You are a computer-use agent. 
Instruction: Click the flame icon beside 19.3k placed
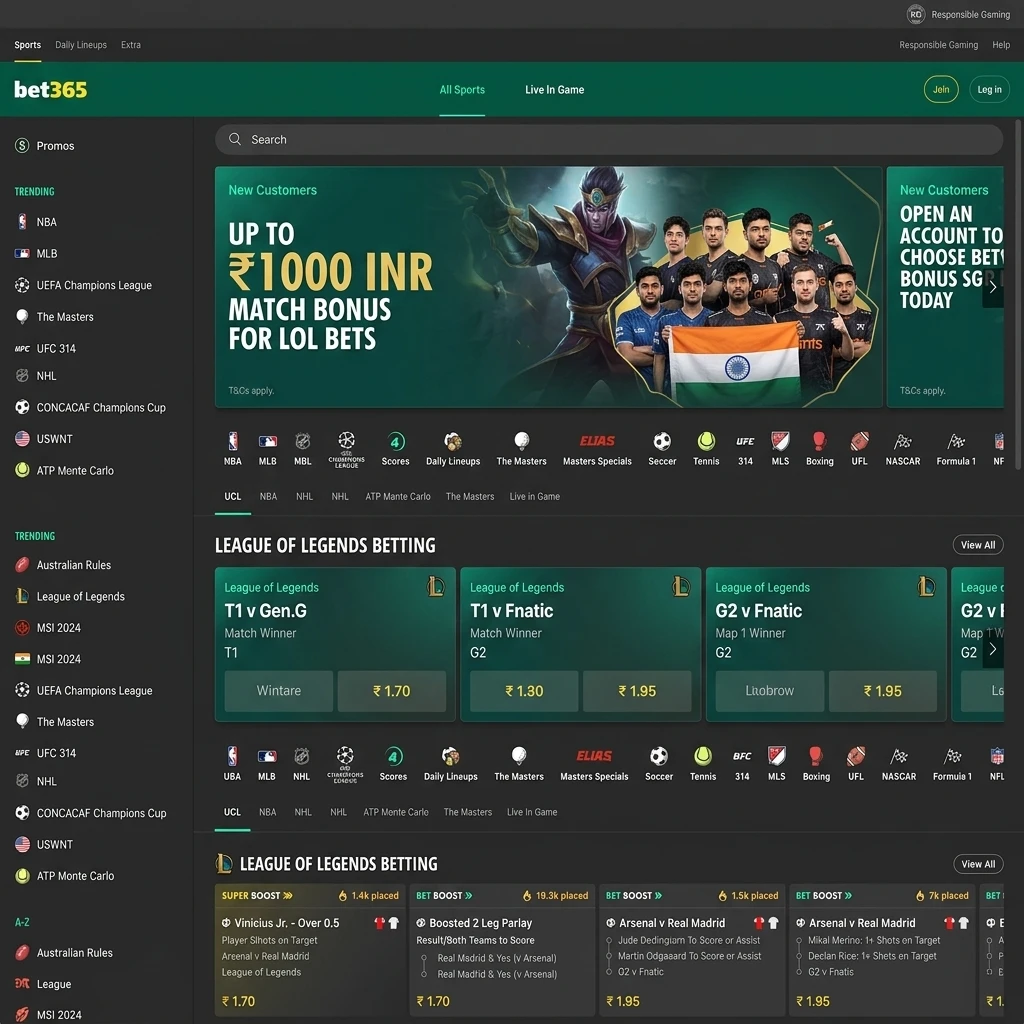click(527, 895)
